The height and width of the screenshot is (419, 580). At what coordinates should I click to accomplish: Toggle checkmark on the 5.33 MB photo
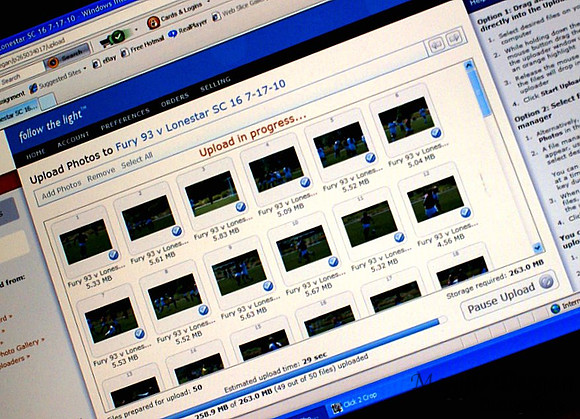point(113,255)
